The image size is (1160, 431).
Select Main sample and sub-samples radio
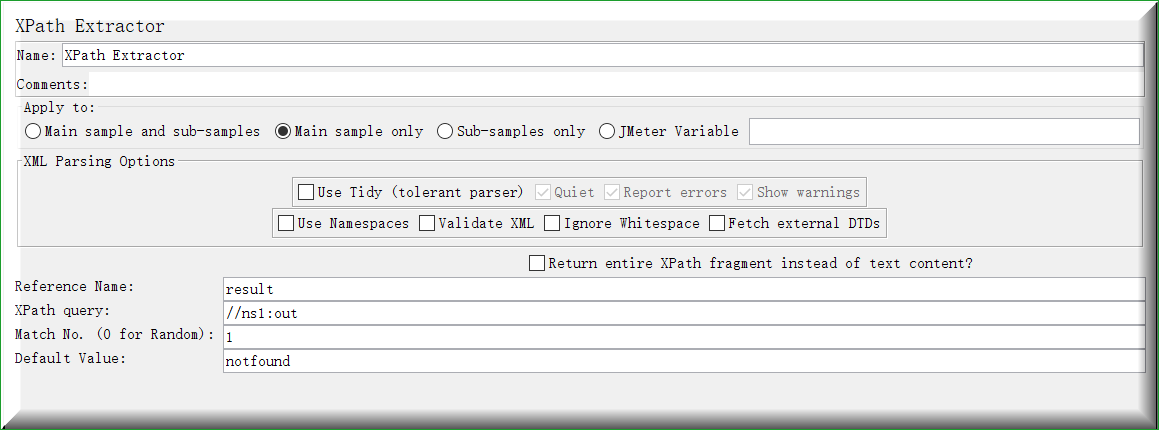coord(143,132)
